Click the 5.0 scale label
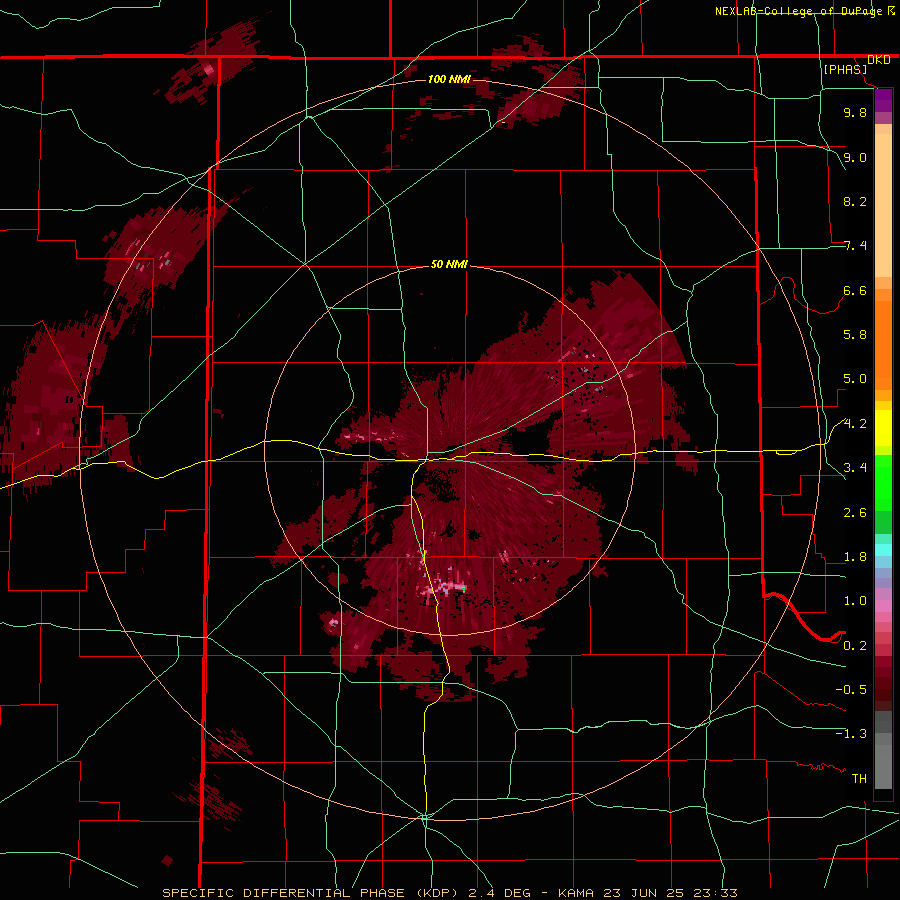The width and height of the screenshot is (900, 900). point(855,379)
